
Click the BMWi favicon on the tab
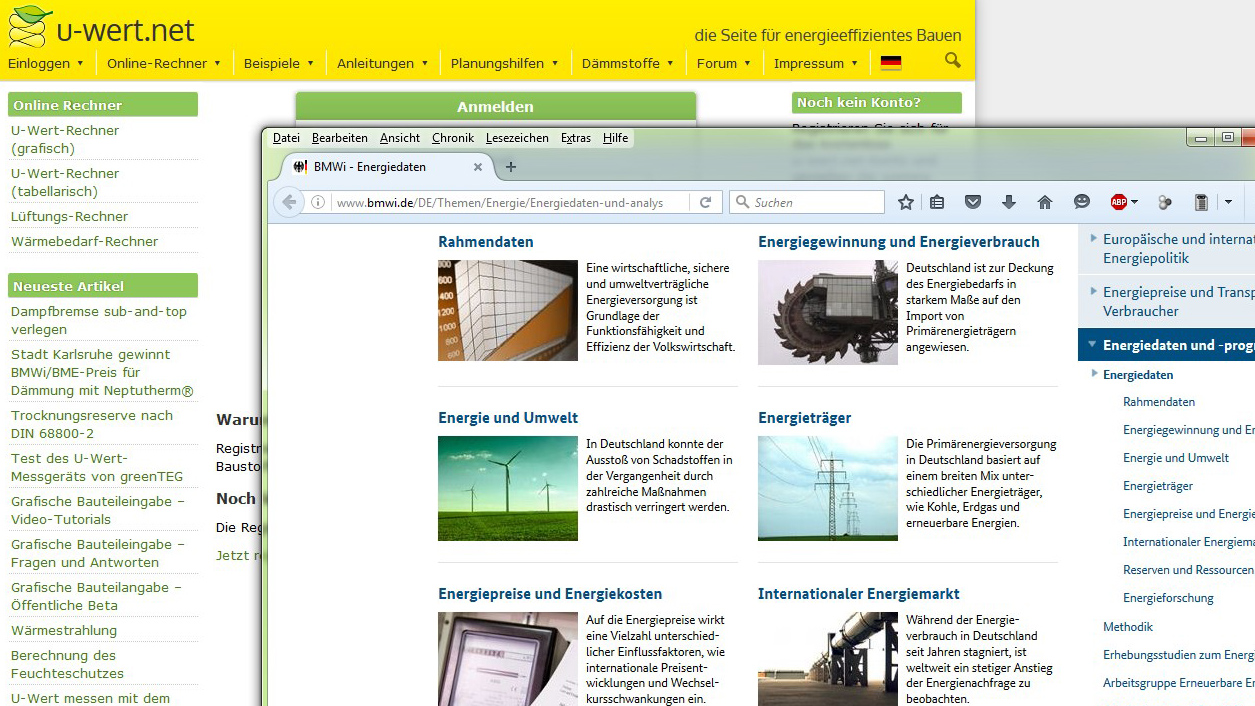coord(300,167)
